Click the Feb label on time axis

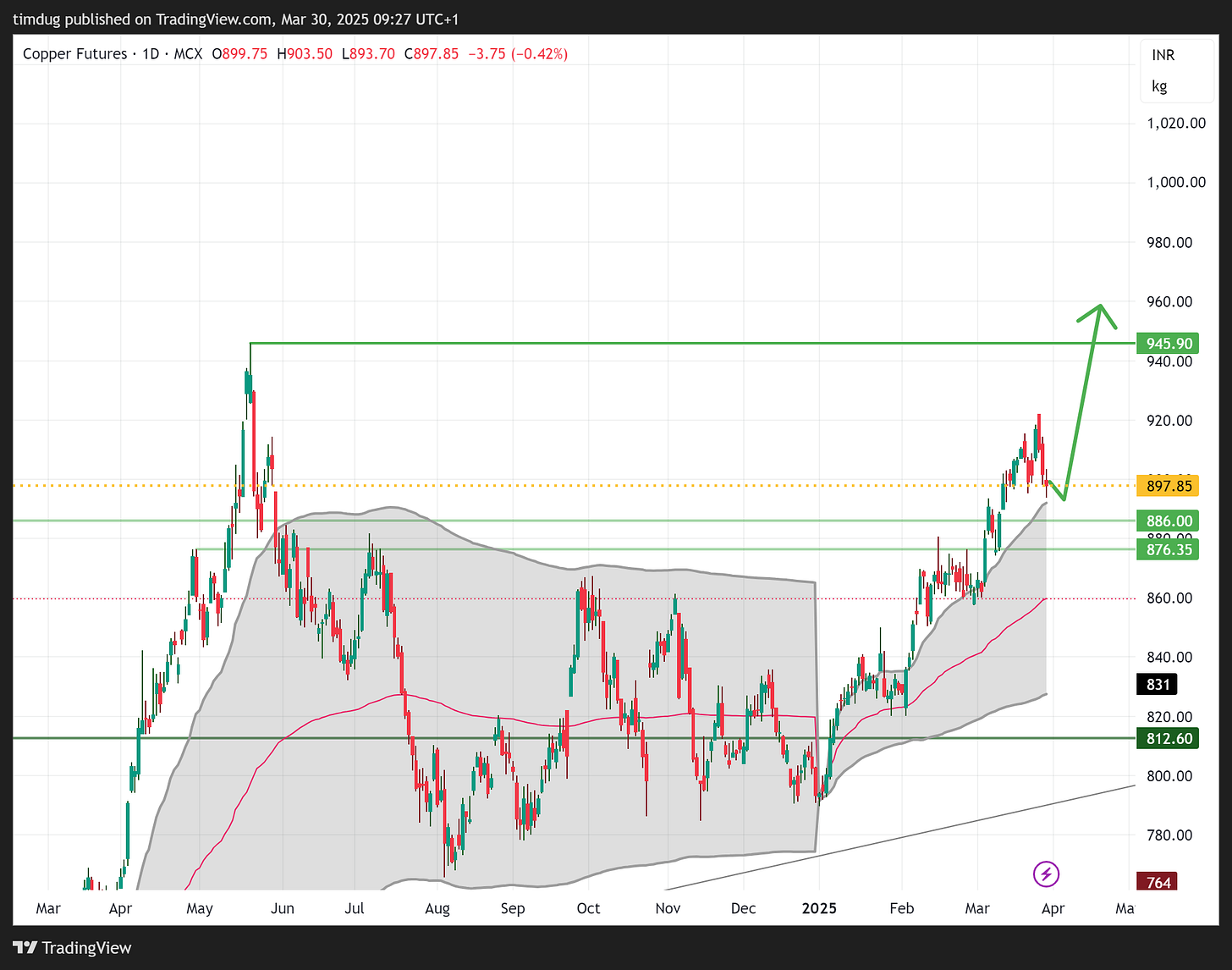902,909
